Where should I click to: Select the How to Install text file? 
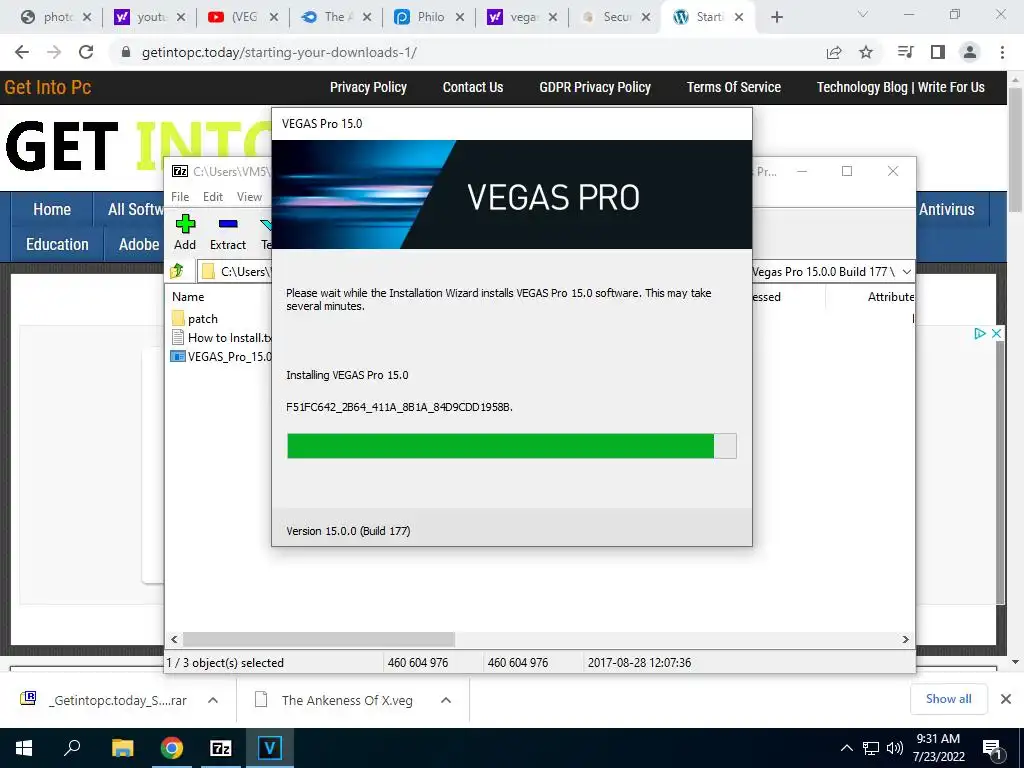pyautogui.click(x=221, y=338)
